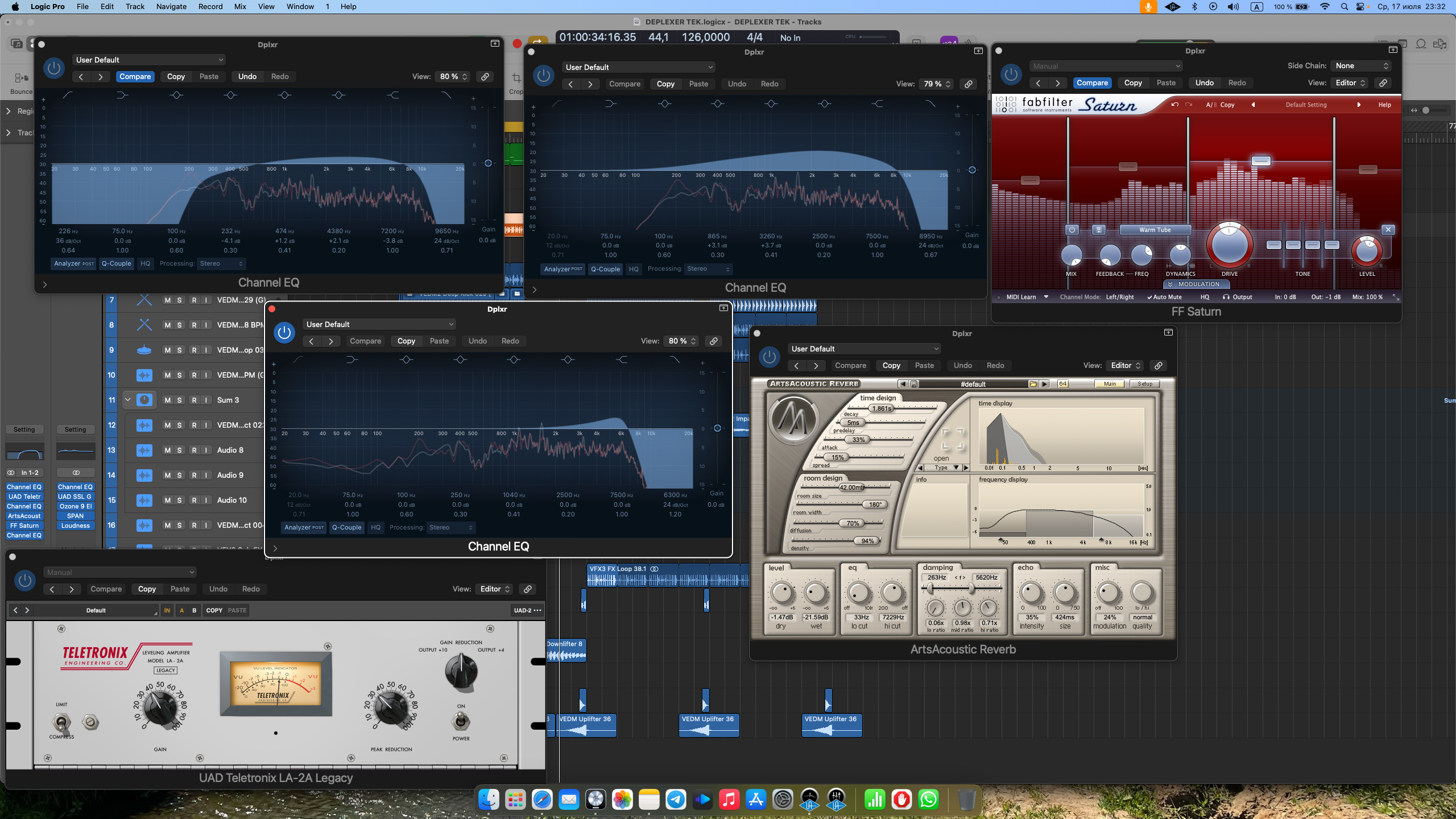Screen dimensions: 1456x819
Task: Click link icon in FF Saturn header
Action: click(1383, 83)
